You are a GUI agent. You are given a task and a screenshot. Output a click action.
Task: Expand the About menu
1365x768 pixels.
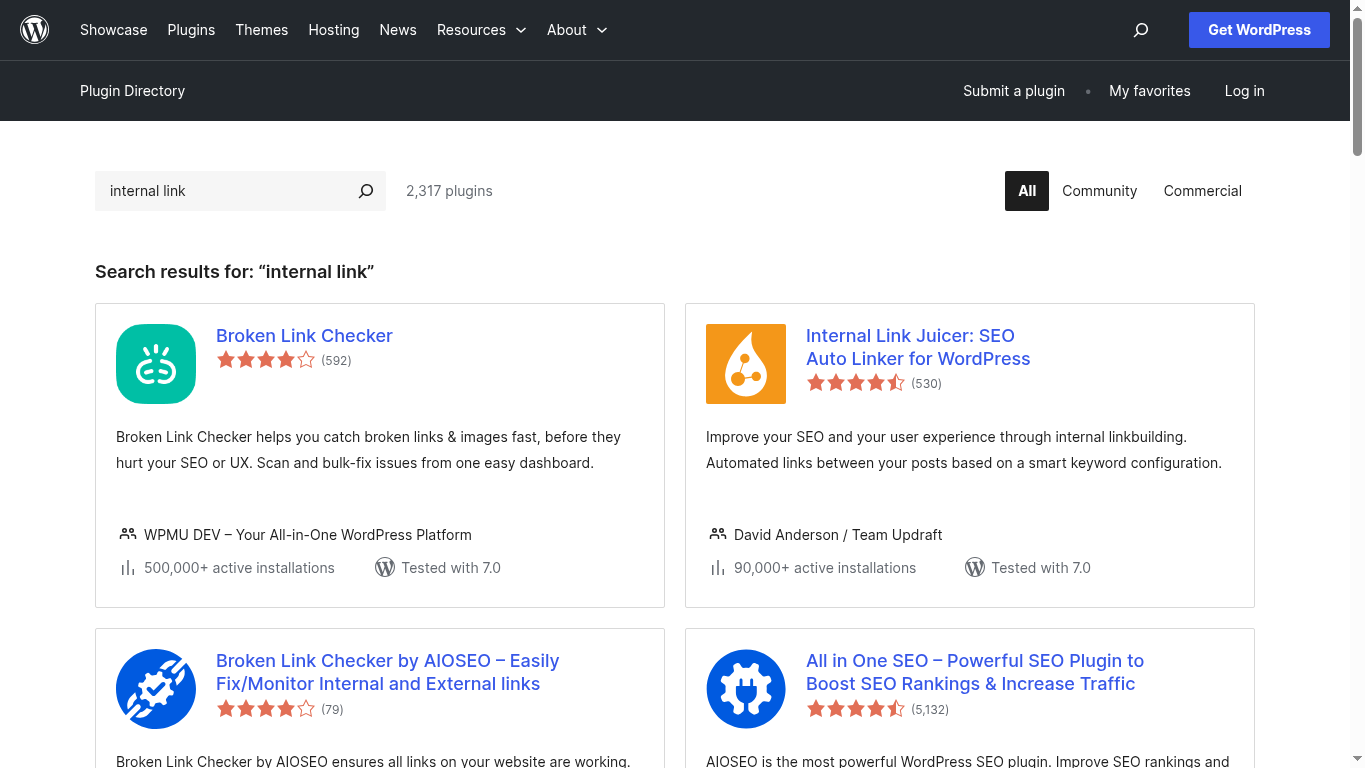tap(577, 30)
